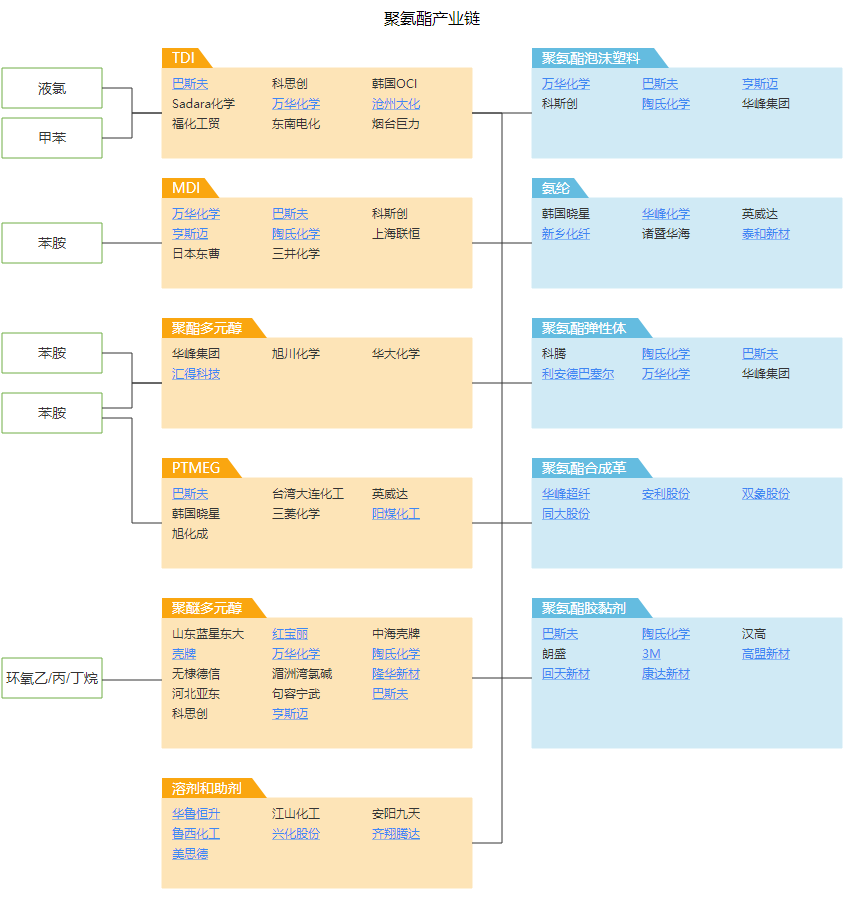This screenshot has height=897, width=849.
Task: Click the 壳牌 link in 聚醚多元醇
Action: tap(184, 653)
